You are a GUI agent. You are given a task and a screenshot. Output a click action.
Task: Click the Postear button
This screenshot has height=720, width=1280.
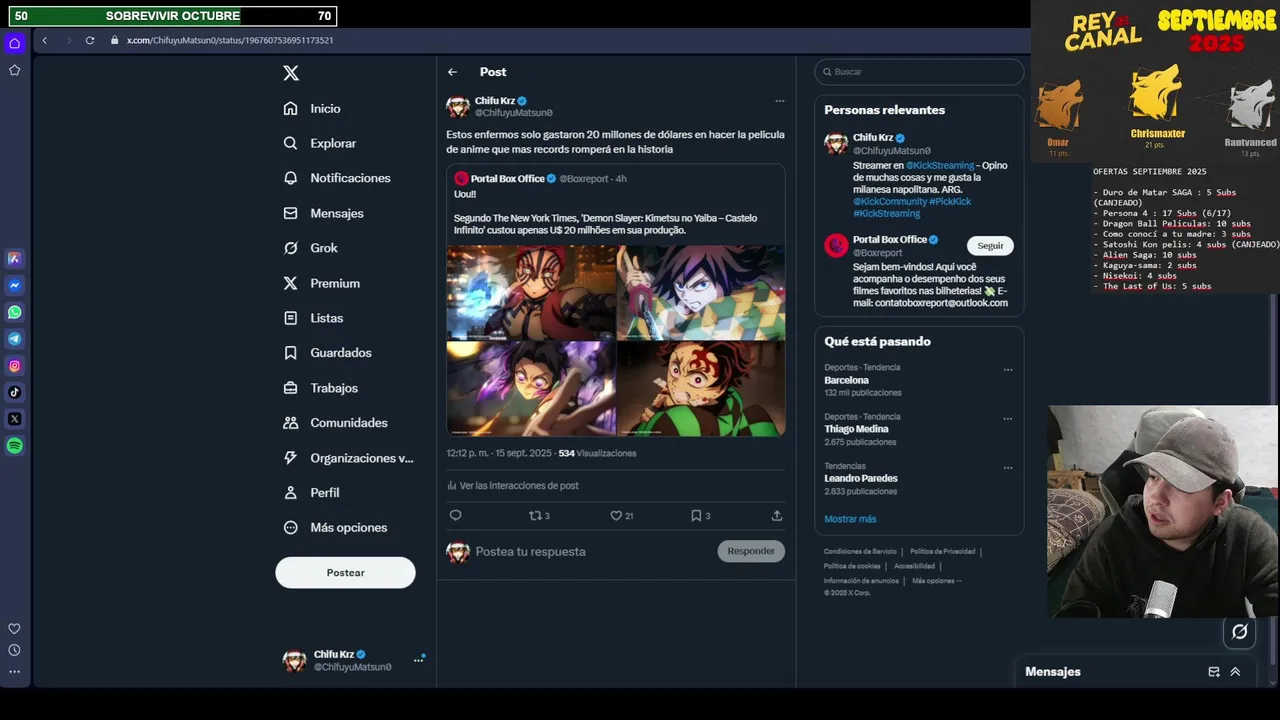click(345, 572)
